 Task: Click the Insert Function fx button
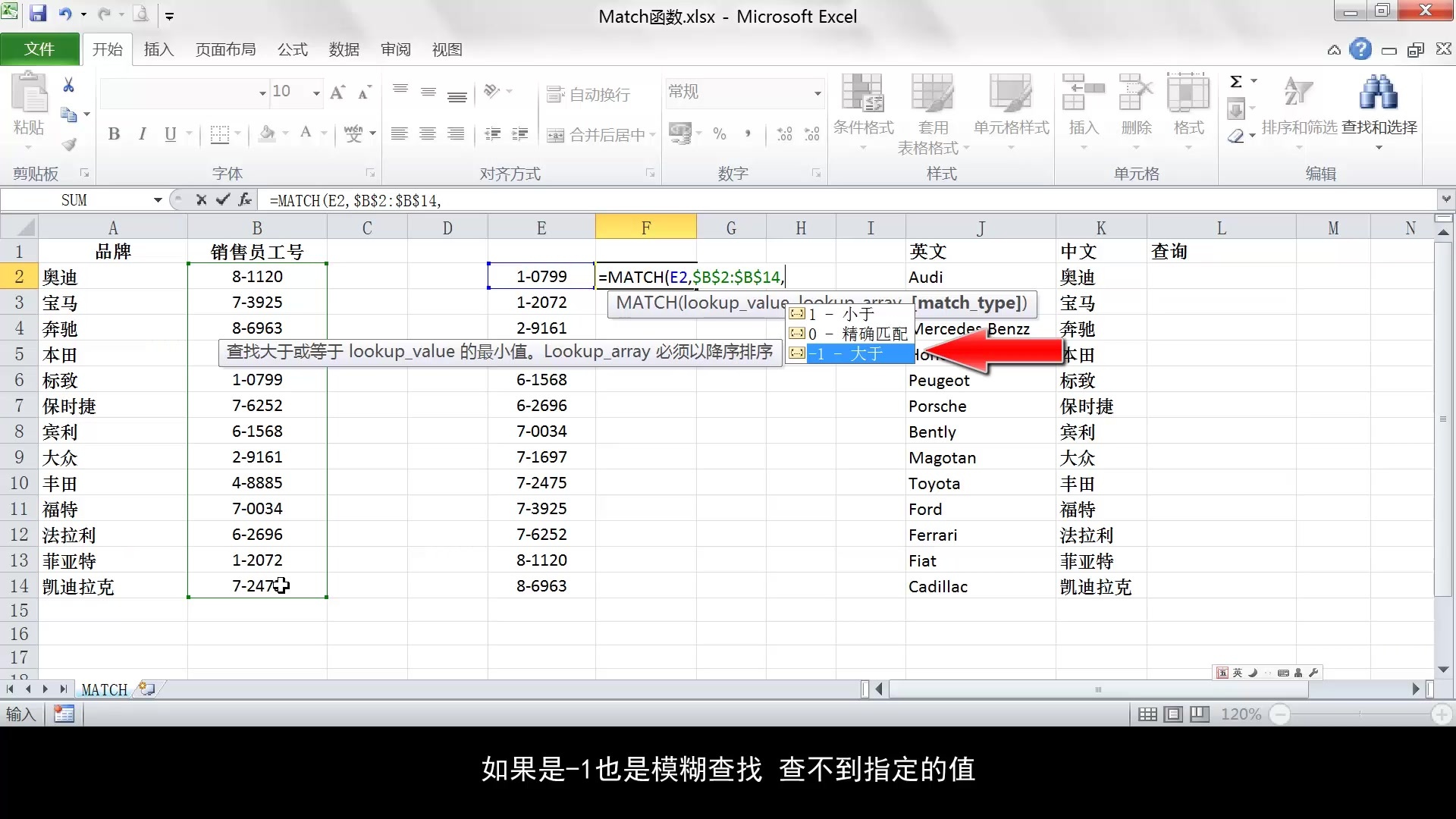click(245, 200)
